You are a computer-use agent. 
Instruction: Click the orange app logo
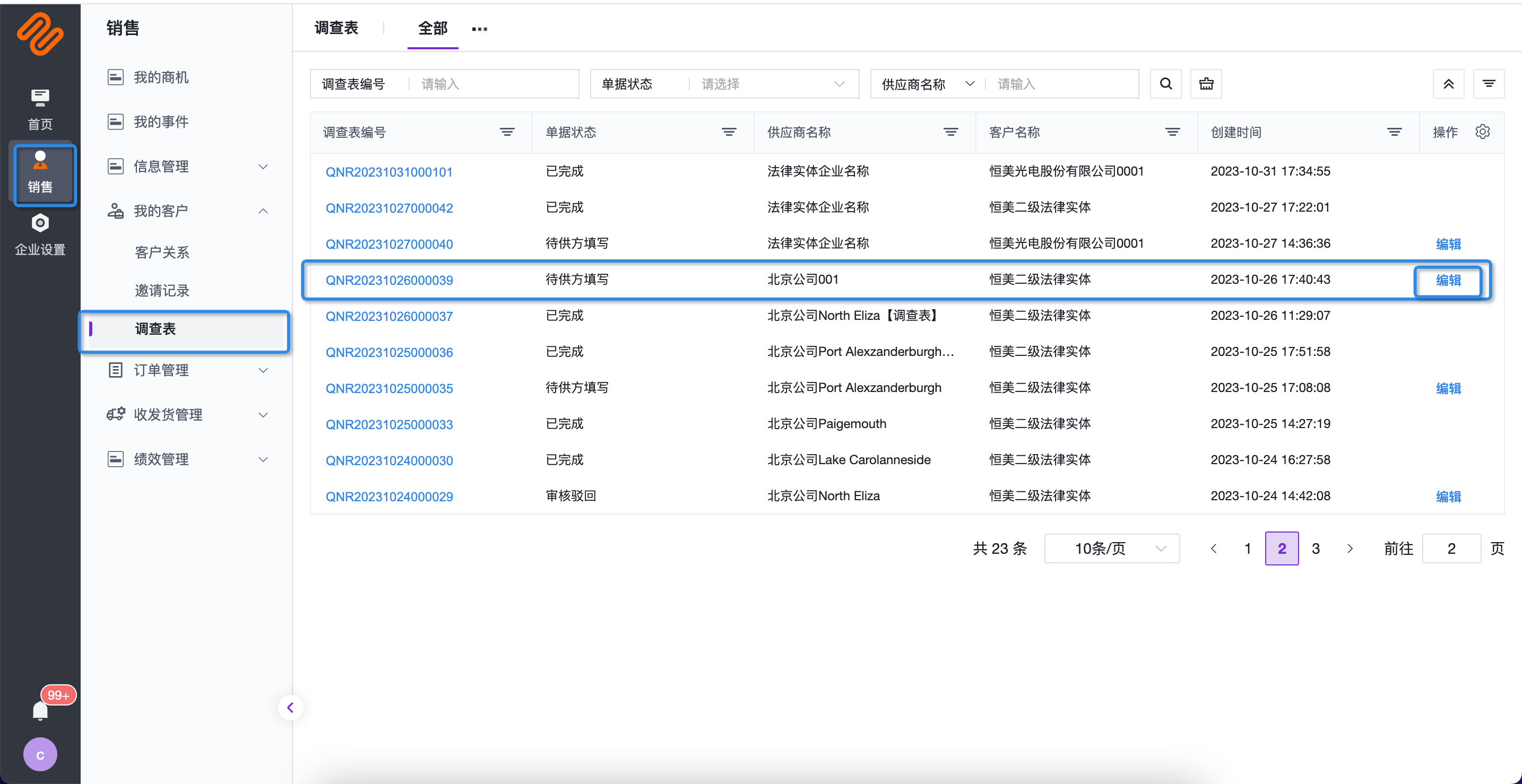(40, 33)
